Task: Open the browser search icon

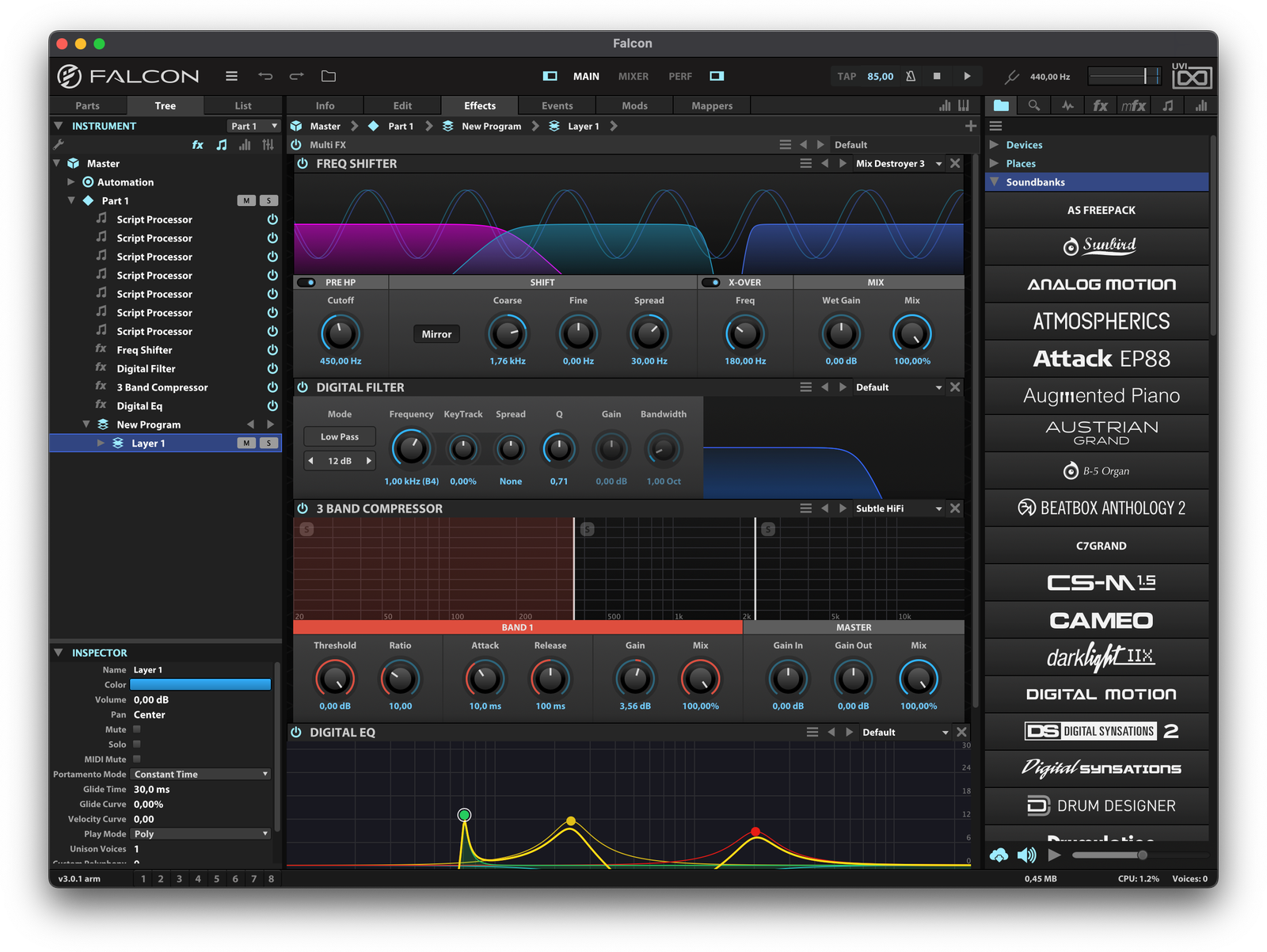Action: click(1034, 105)
